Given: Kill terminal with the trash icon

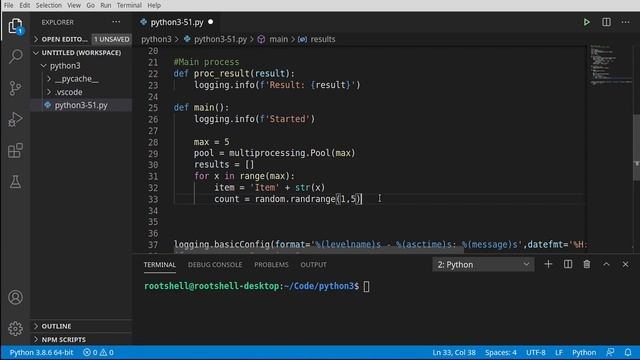Looking at the screenshot, I should tap(587, 264).
